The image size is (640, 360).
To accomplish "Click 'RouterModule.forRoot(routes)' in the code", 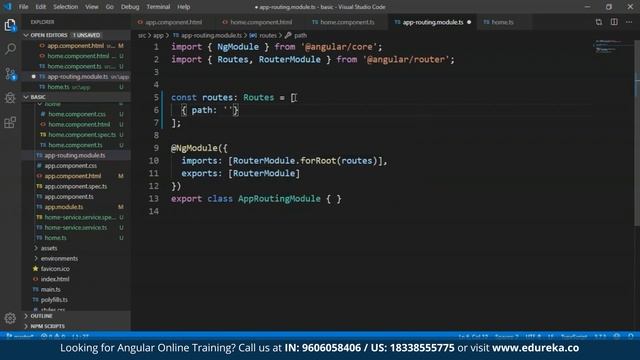I will pyautogui.click(x=306, y=161).
